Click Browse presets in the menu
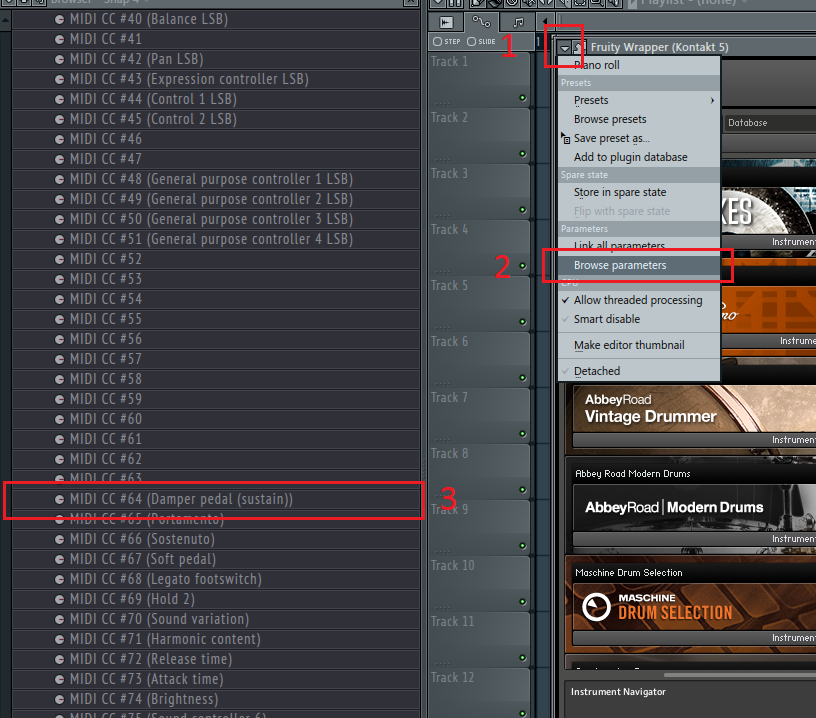Viewport: 816px width, 718px height. click(639, 120)
